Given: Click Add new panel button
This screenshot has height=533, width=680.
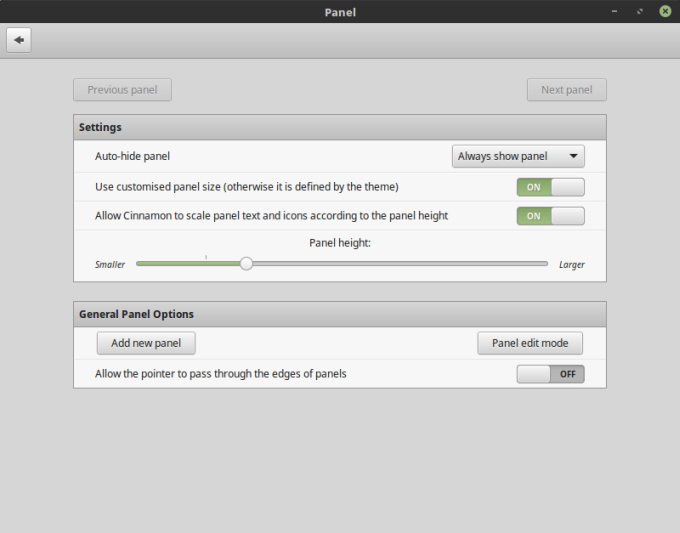Looking at the screenshot, I should click(146, 343).
